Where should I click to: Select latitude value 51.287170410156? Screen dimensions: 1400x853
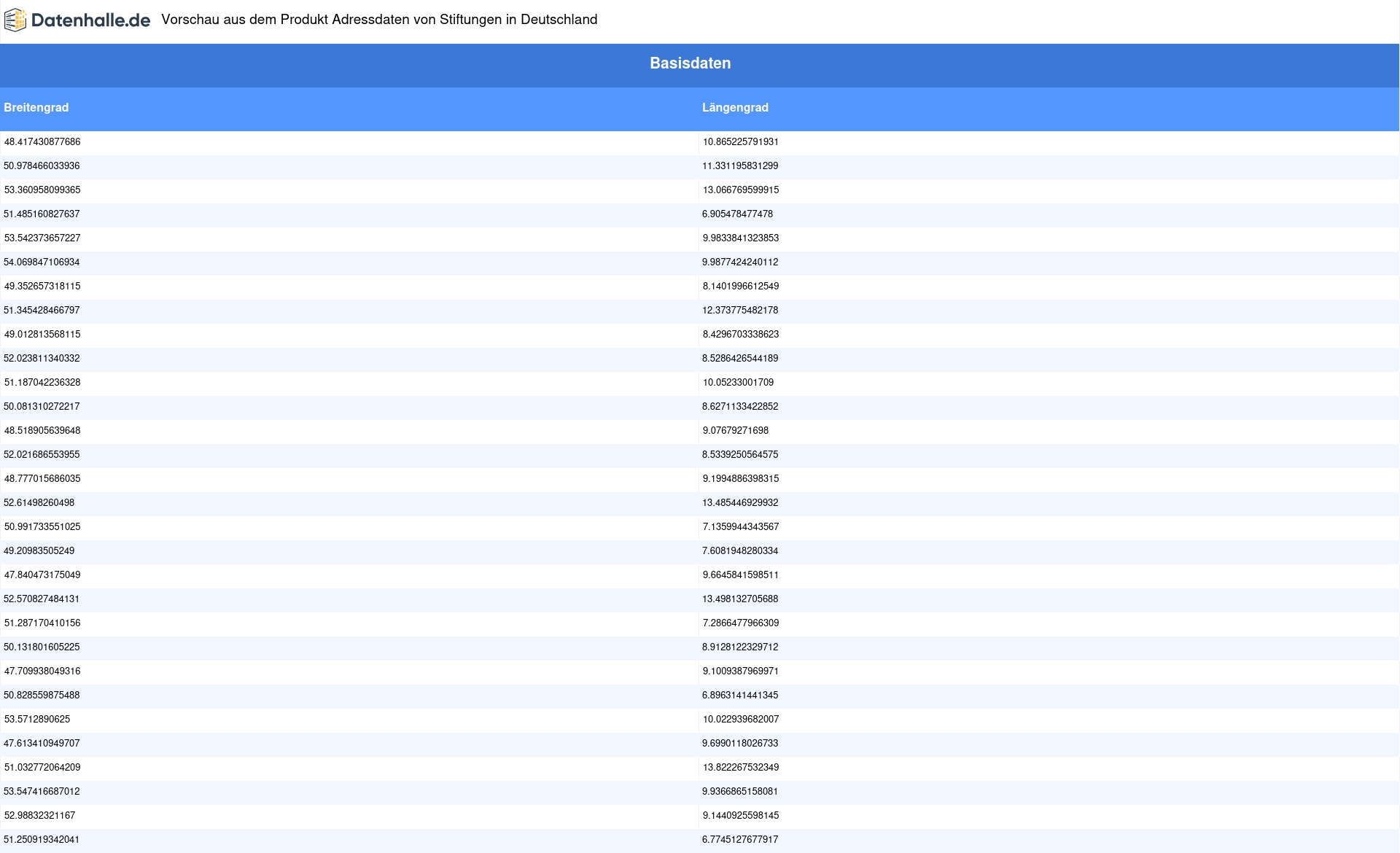pyautogui.click(x=42, y=623)
